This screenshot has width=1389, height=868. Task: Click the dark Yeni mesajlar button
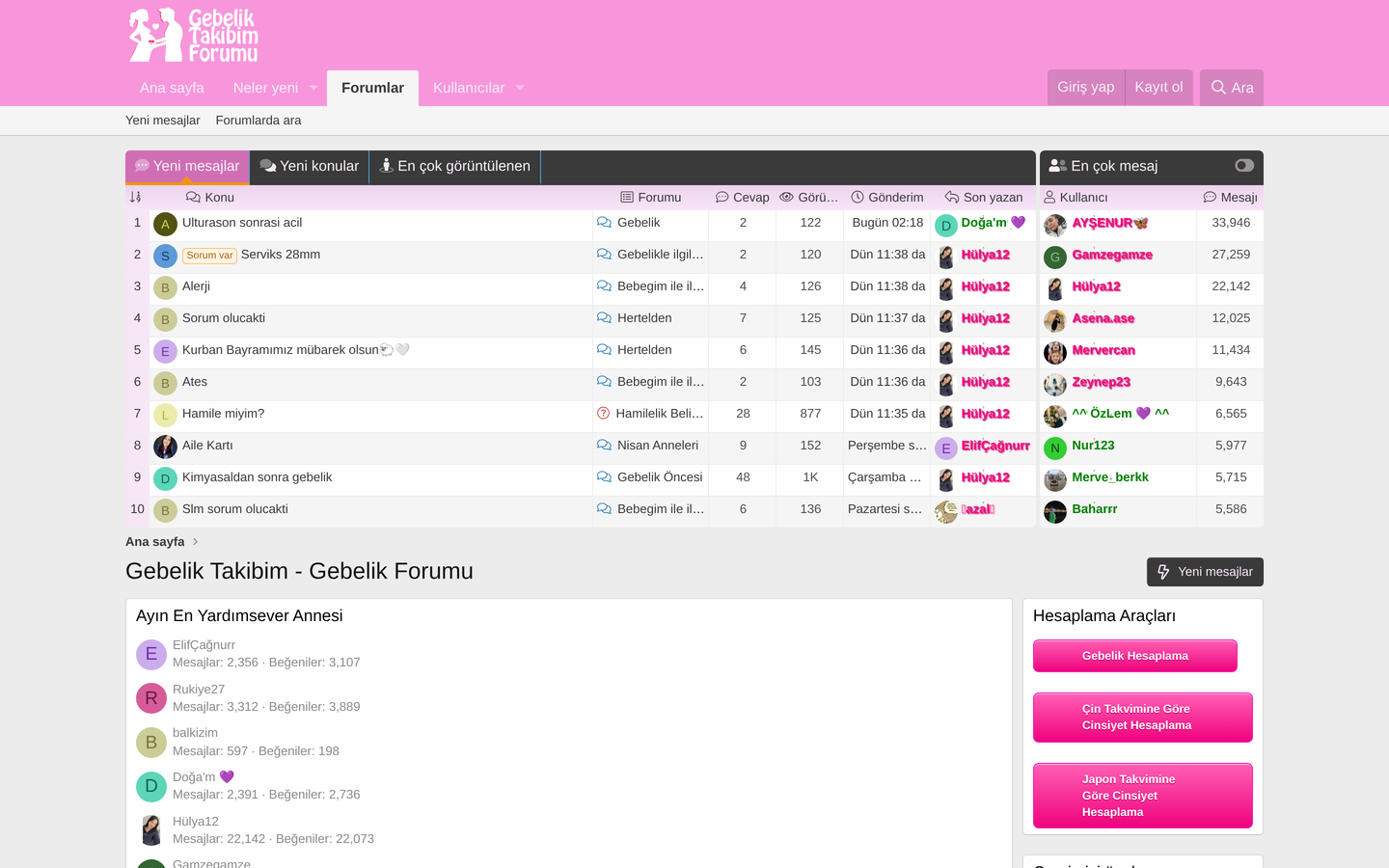click(x=1205, y=572)
